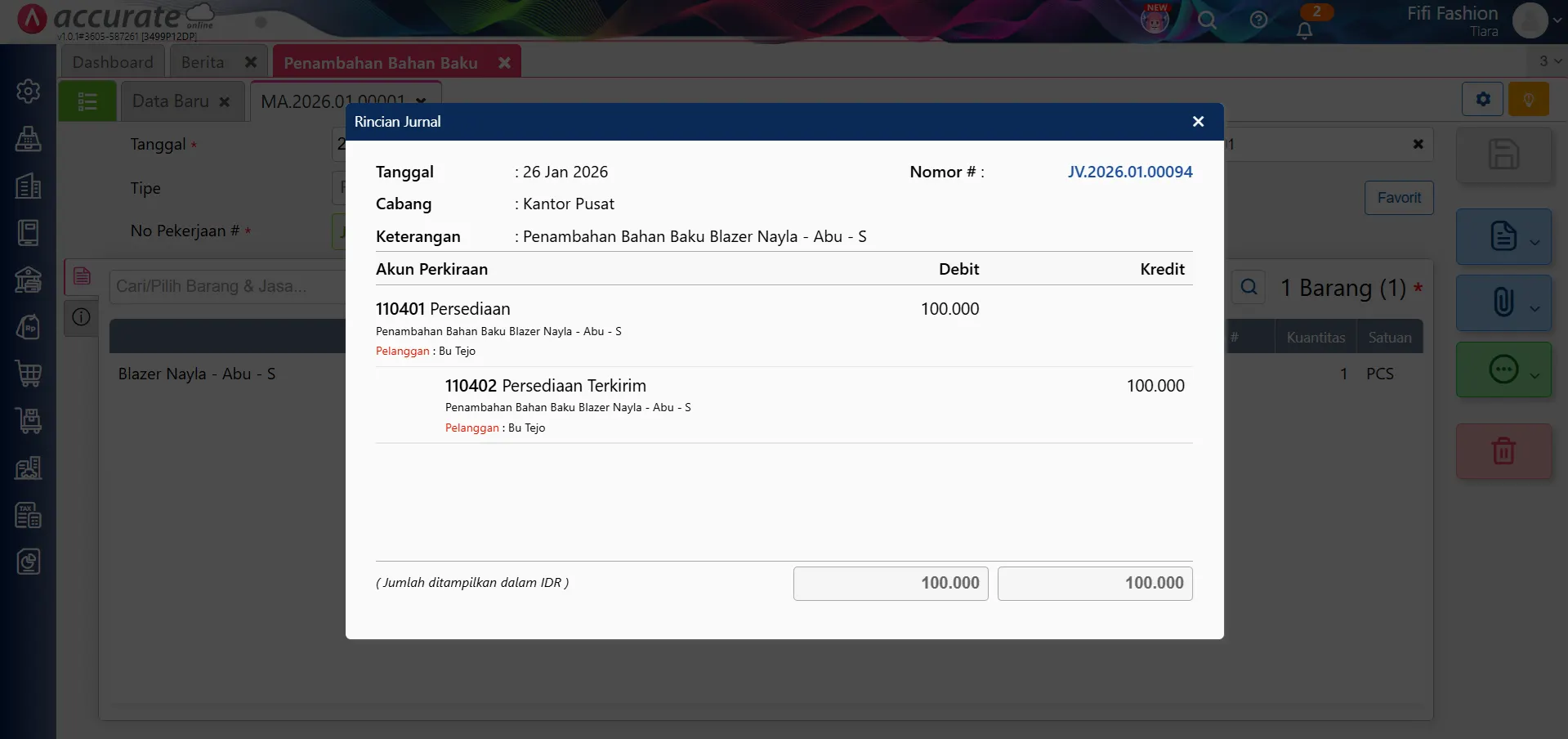Open settings gear in left sidebar
The width and height of the screenshot is (1568, 739).
(29, 91)
